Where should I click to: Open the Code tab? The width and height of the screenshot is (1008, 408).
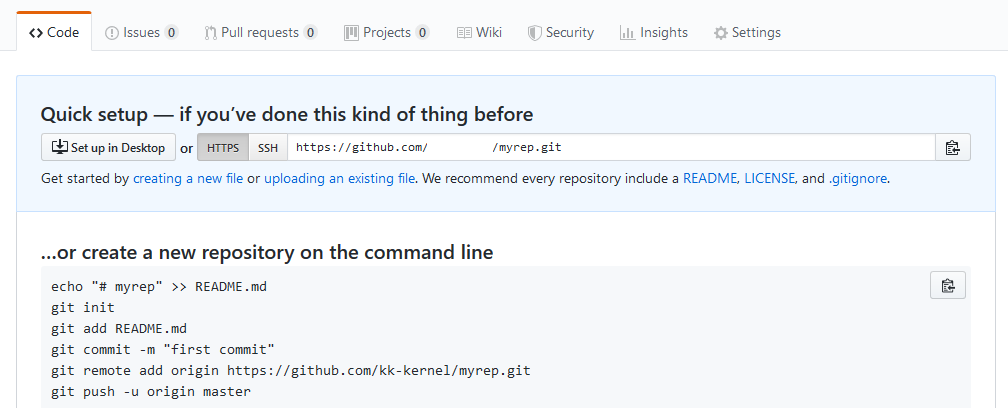[55, 32]
